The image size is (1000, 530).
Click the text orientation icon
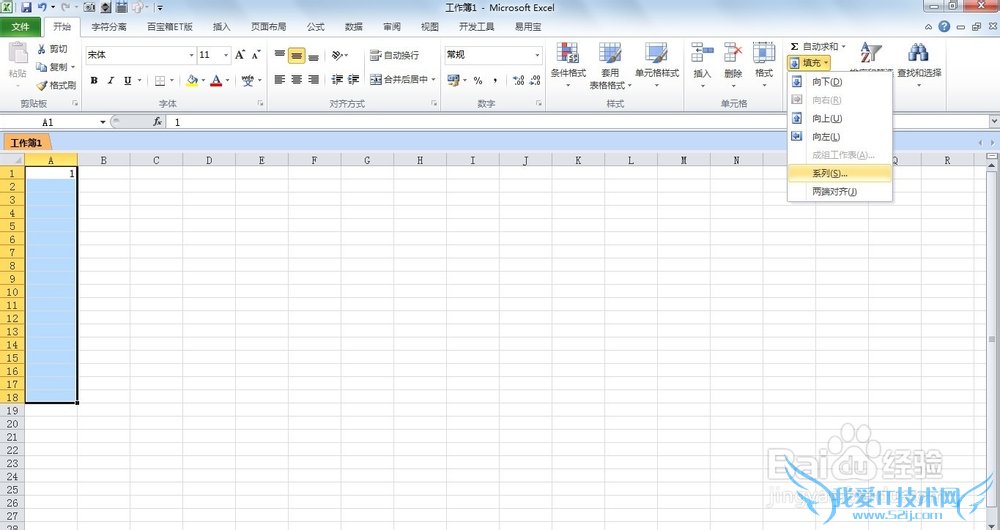tap(337, 55)
